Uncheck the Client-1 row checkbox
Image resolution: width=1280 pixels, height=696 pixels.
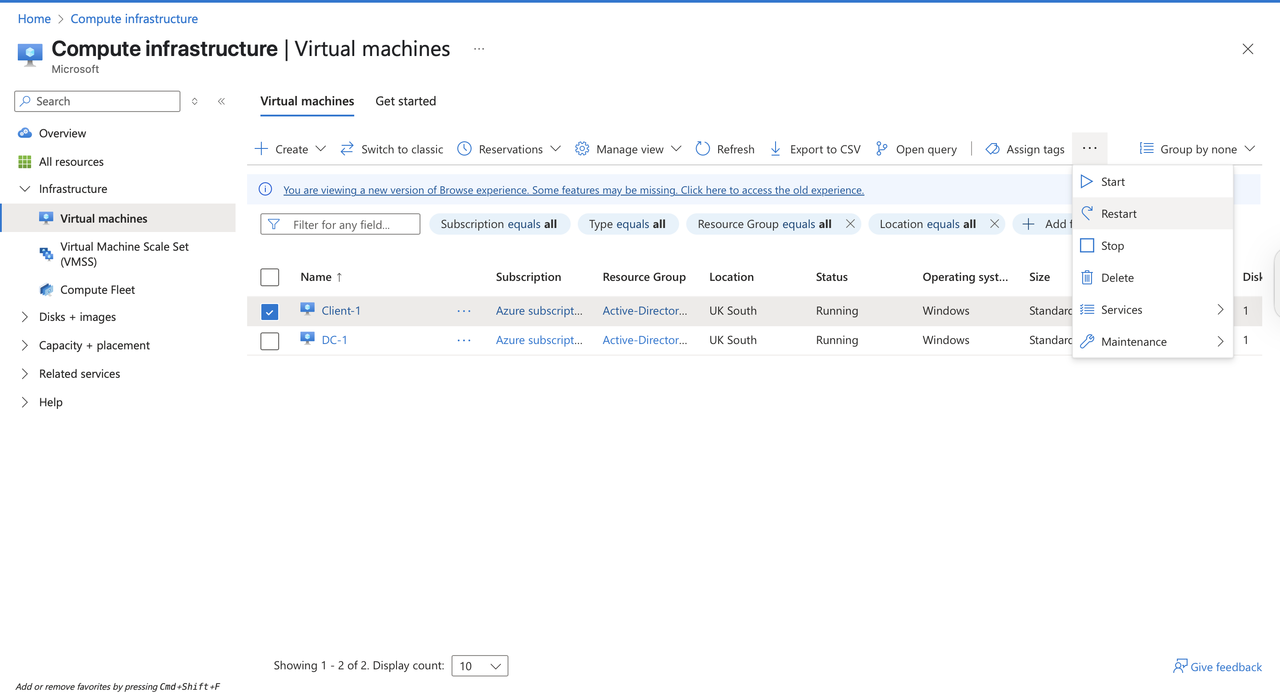tap(270, 311)
